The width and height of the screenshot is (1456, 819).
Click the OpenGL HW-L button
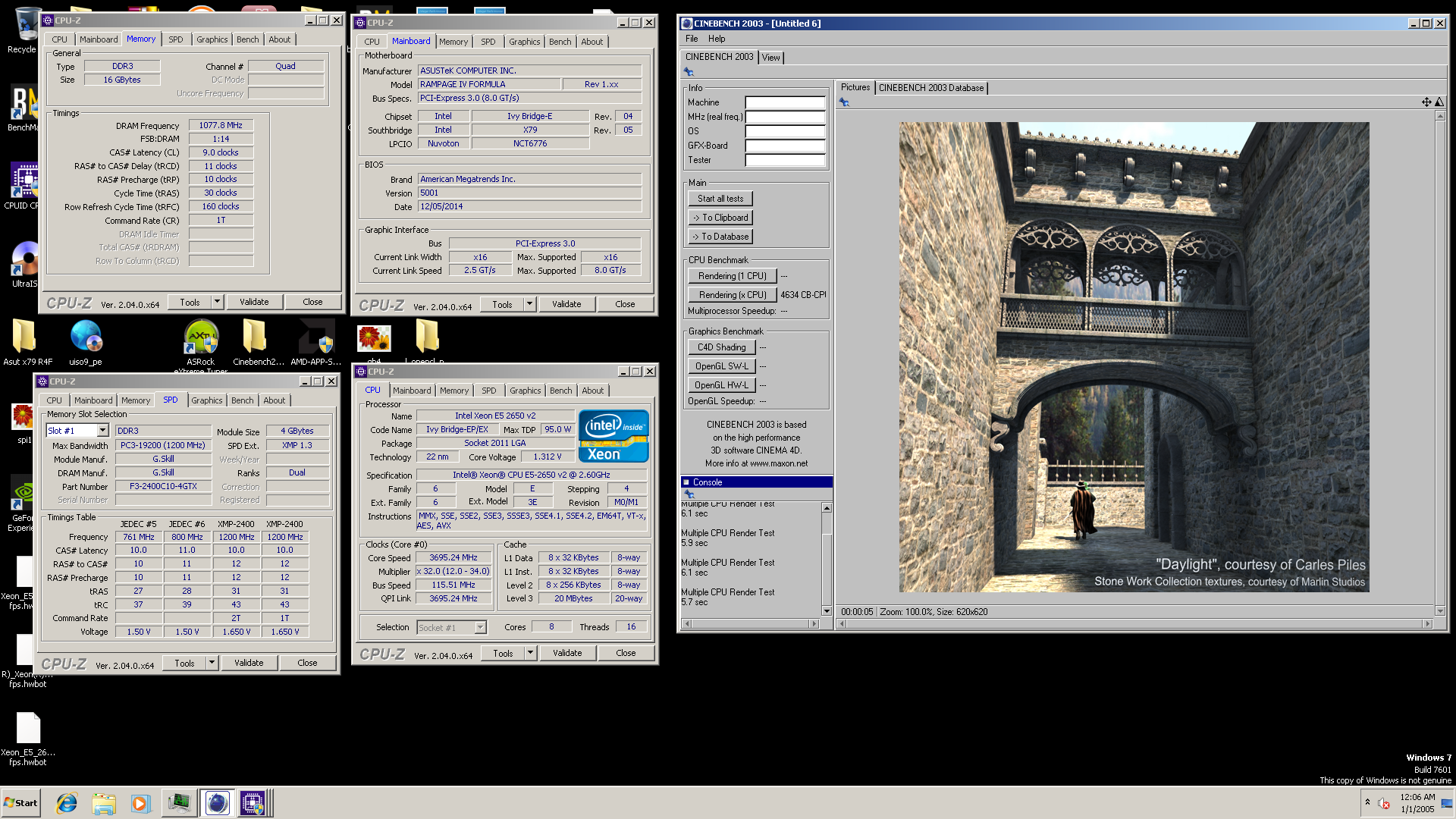pos(721,385)
